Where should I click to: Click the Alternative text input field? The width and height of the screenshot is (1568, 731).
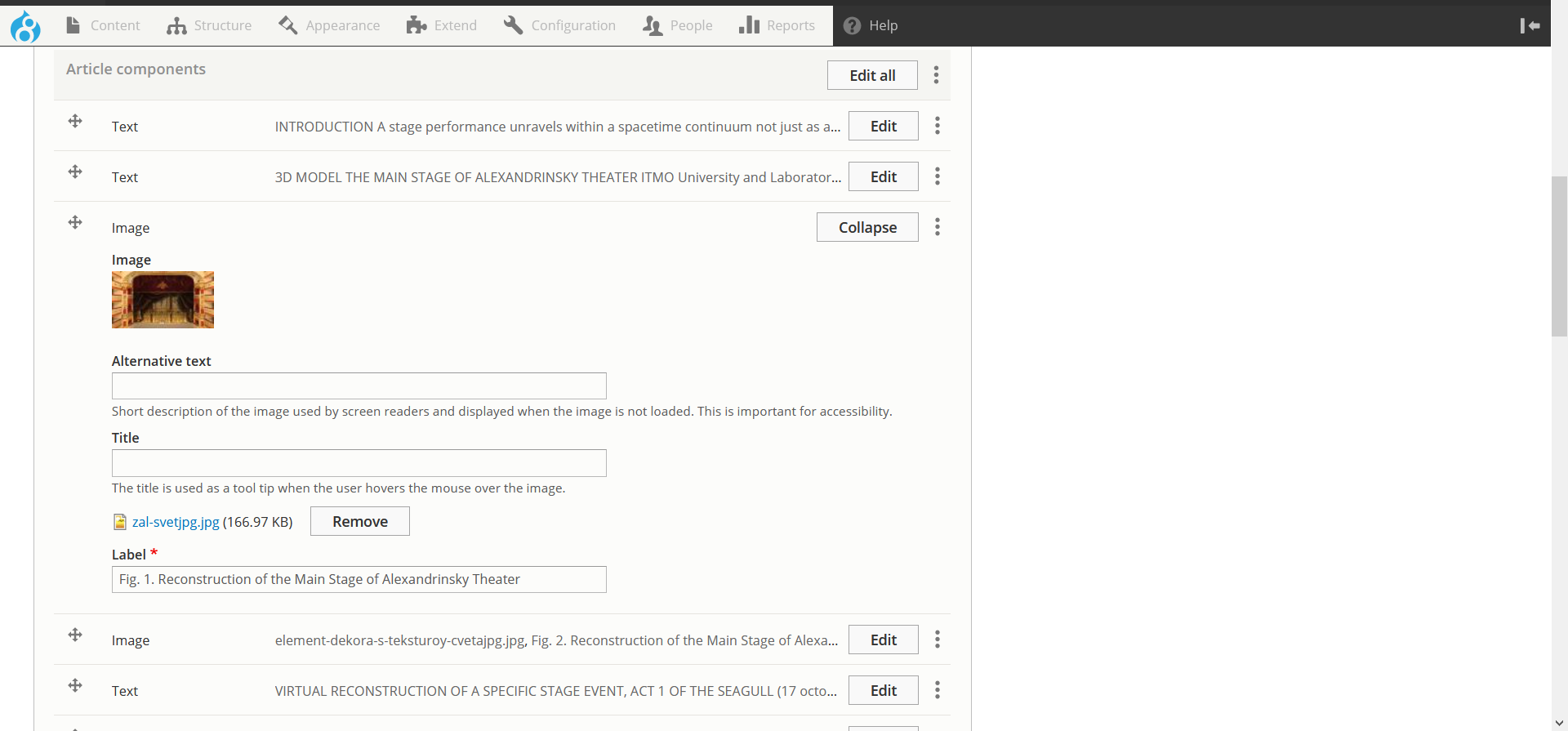(x=359, y=386)
